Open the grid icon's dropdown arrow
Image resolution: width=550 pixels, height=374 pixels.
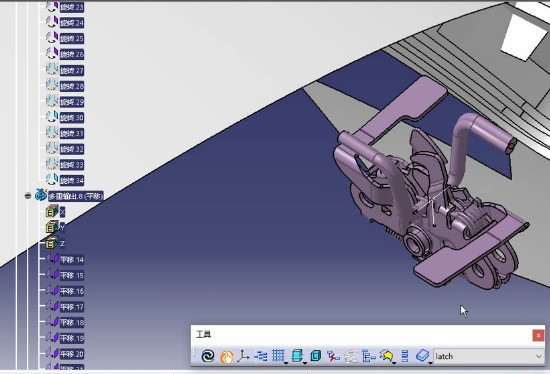tap(286, 363)
